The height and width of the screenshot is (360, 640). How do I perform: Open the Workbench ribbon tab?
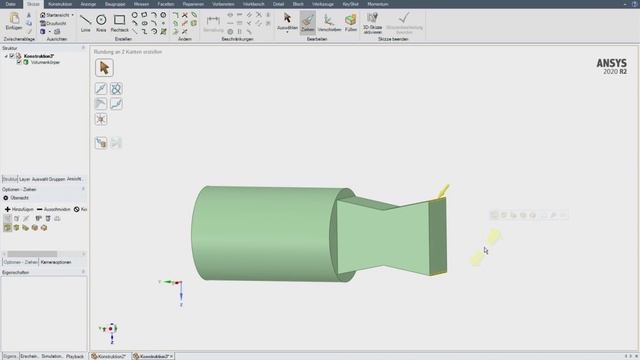(x=253, y=4)
